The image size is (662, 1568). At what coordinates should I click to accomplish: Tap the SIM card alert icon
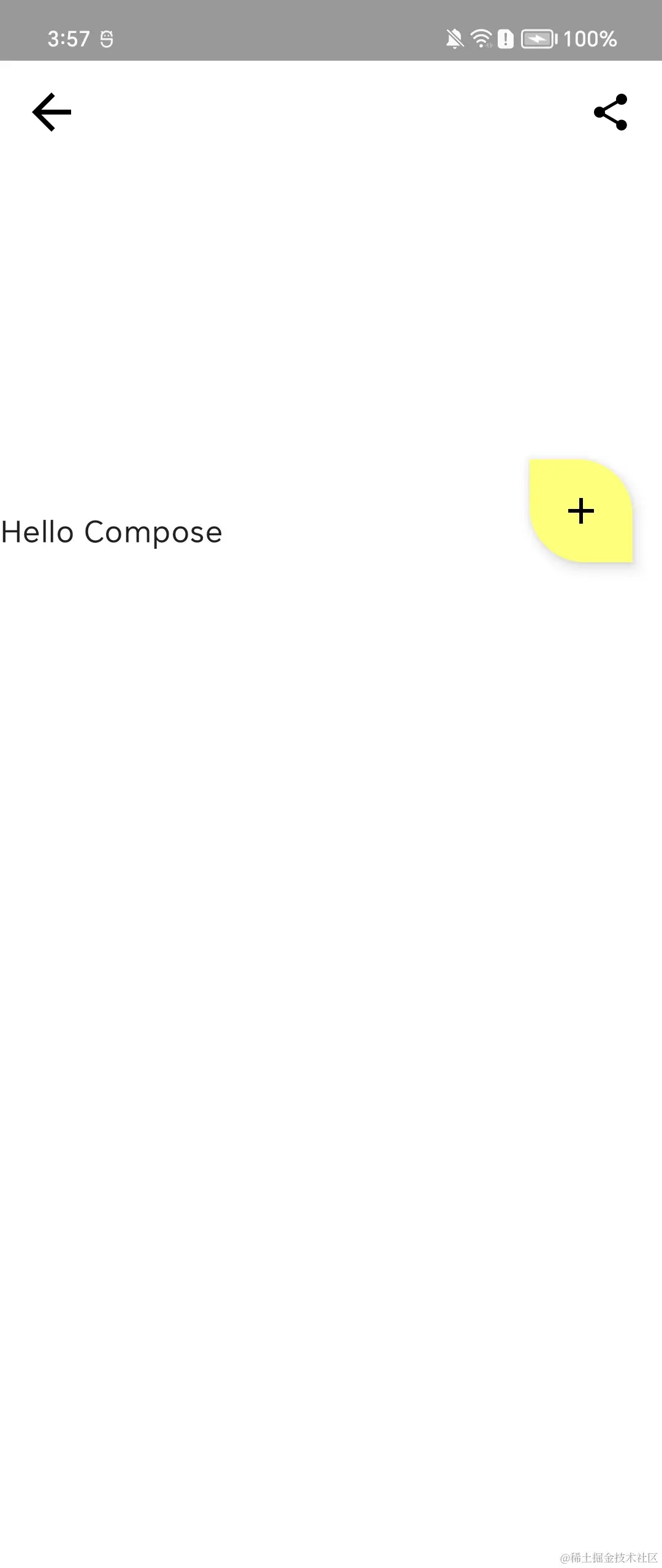click(x=506, y=39)
